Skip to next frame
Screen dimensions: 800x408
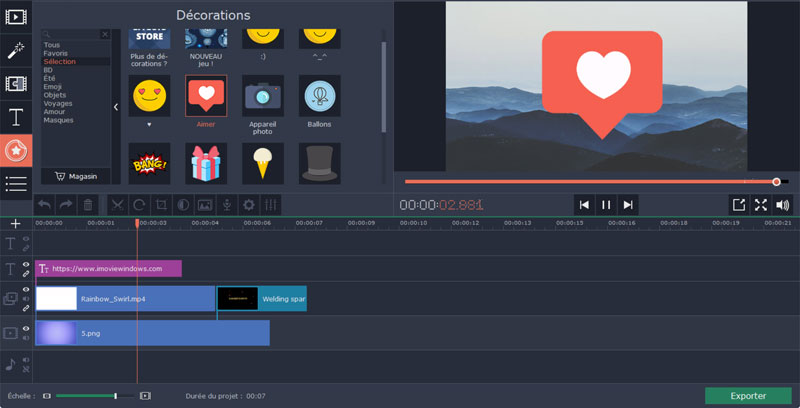tap(628, 205)
